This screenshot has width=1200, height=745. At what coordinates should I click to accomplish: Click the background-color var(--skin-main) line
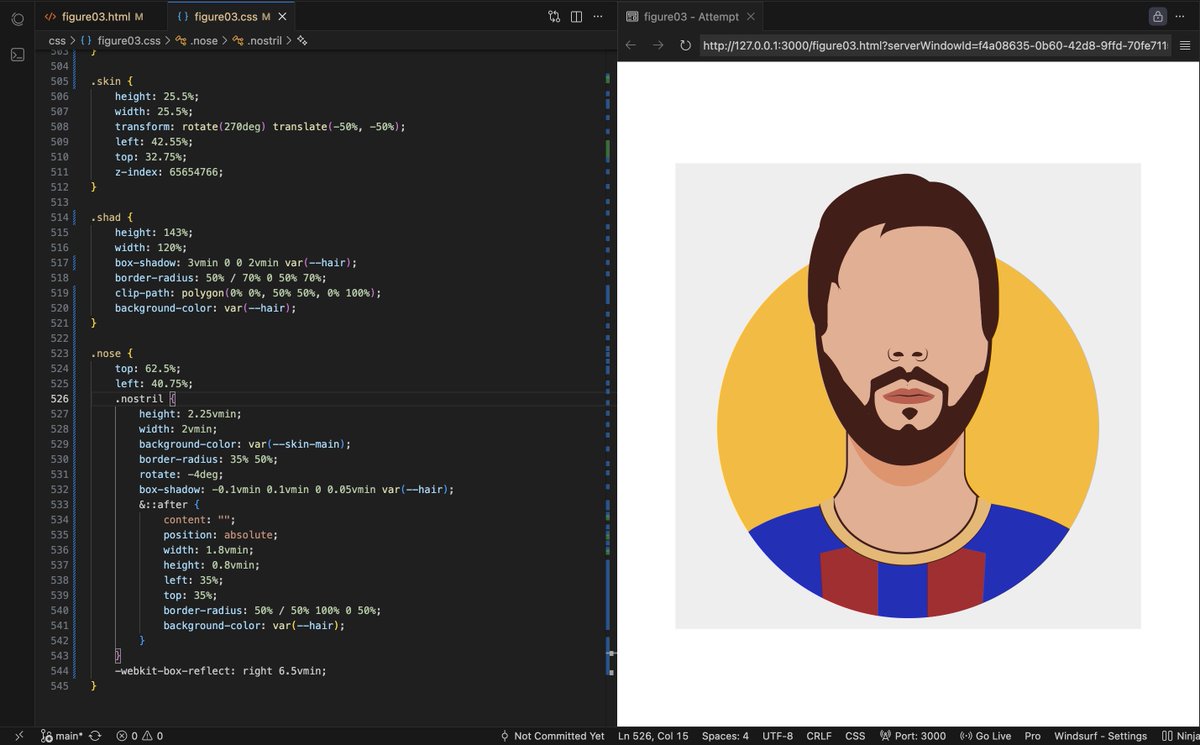[246, 444]
